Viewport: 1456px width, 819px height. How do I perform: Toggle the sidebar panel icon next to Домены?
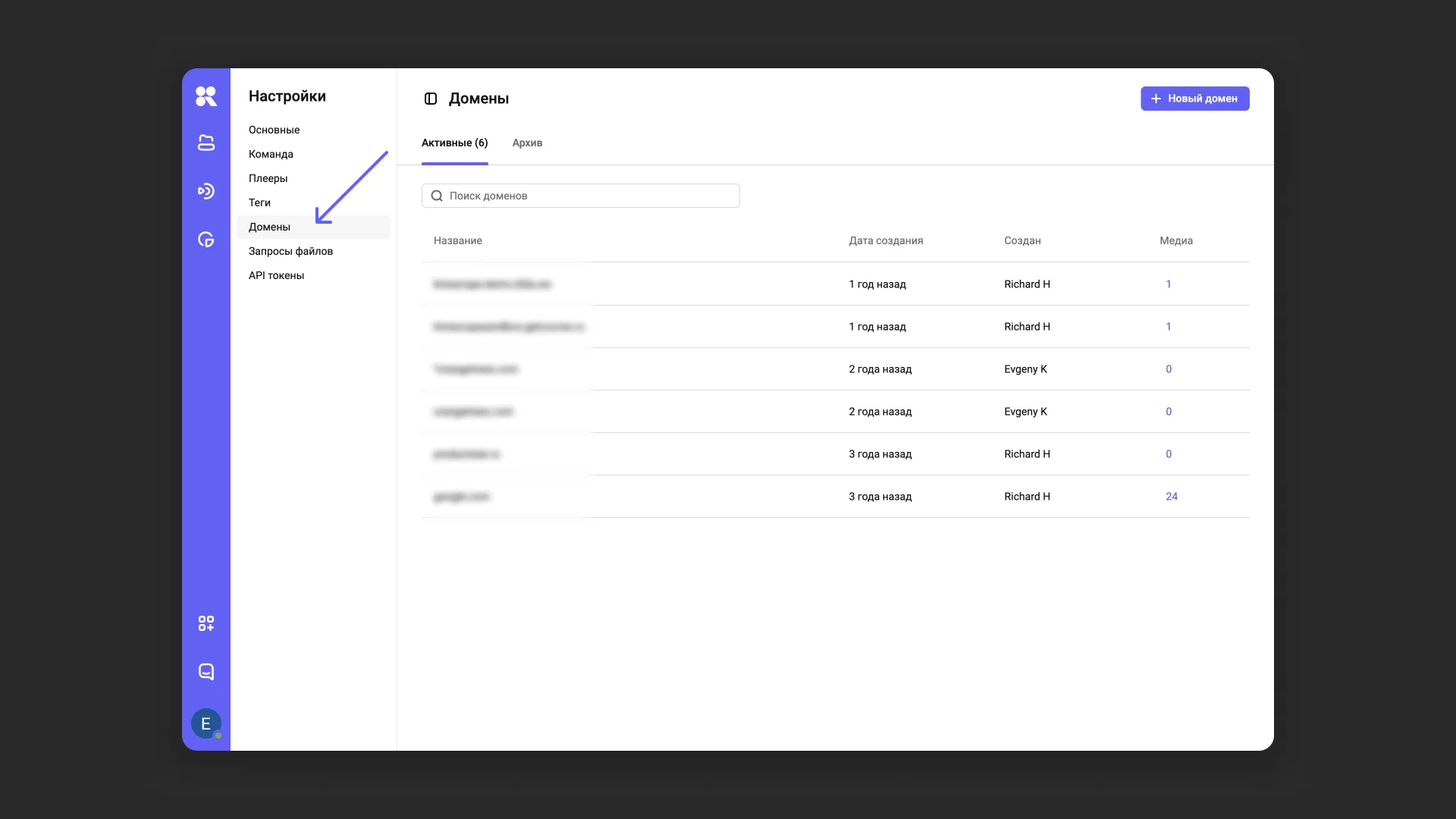click(431, 99)
